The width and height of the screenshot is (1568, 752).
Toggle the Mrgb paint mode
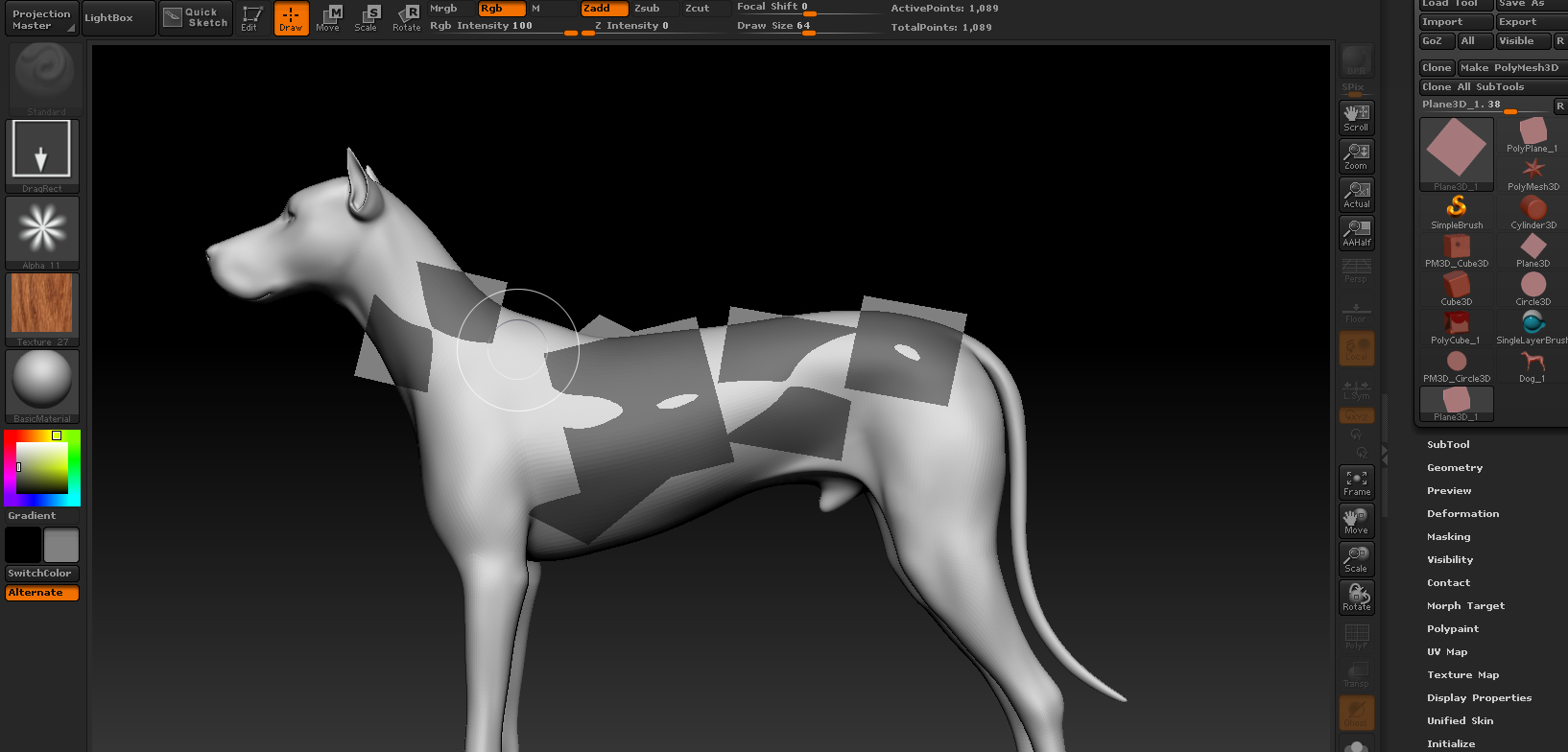point(451,9)
